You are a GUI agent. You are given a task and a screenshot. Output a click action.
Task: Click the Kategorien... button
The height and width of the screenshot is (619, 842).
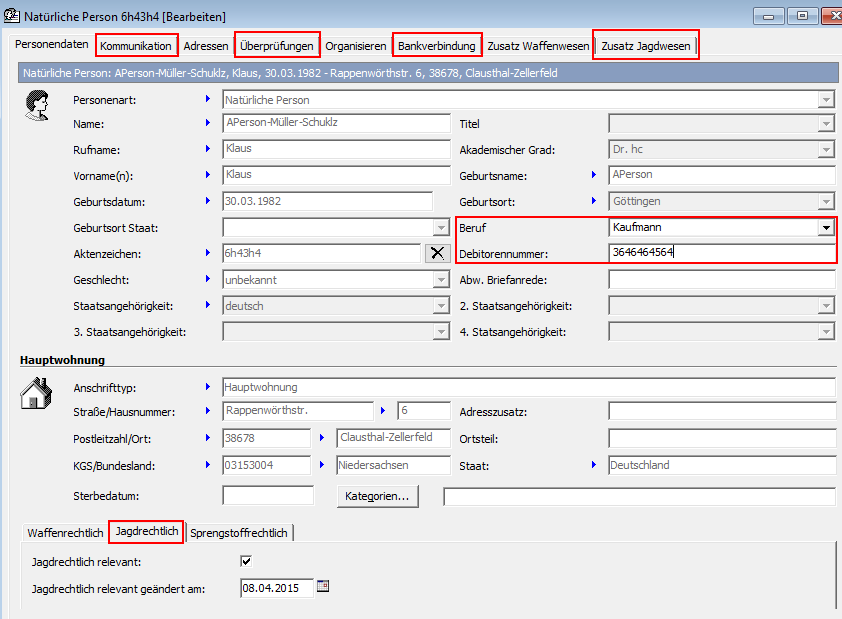(378, 496)
